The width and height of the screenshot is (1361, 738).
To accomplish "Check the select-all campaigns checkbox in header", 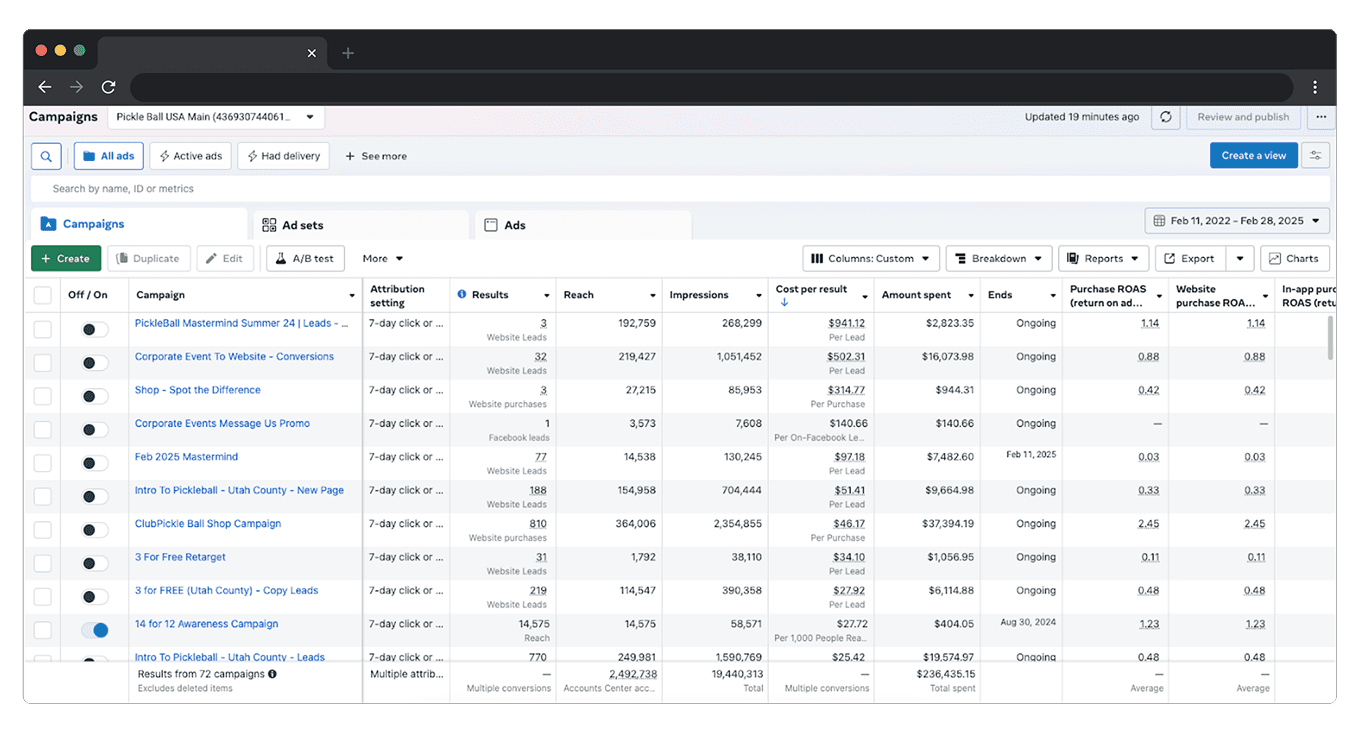I will tap(43, 295).
